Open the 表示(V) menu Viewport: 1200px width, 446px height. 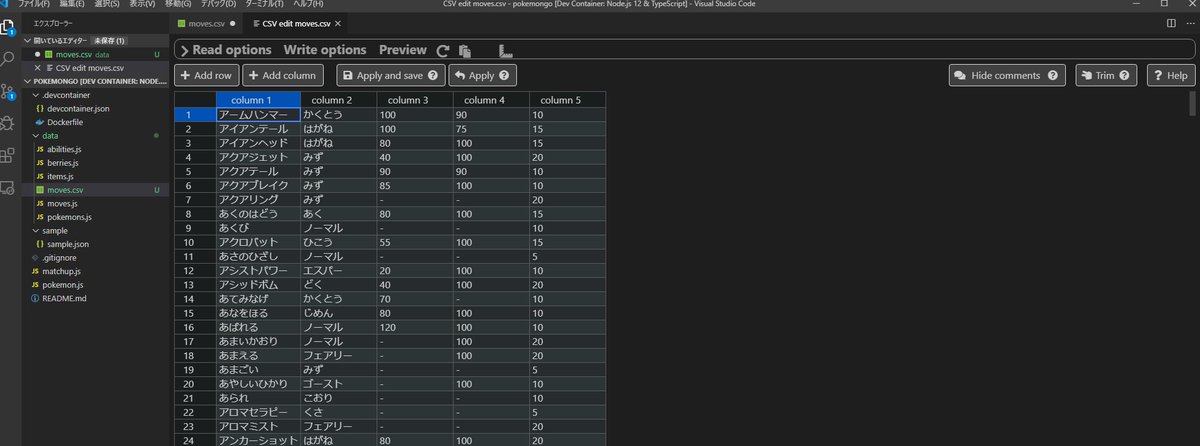[142, 4]
